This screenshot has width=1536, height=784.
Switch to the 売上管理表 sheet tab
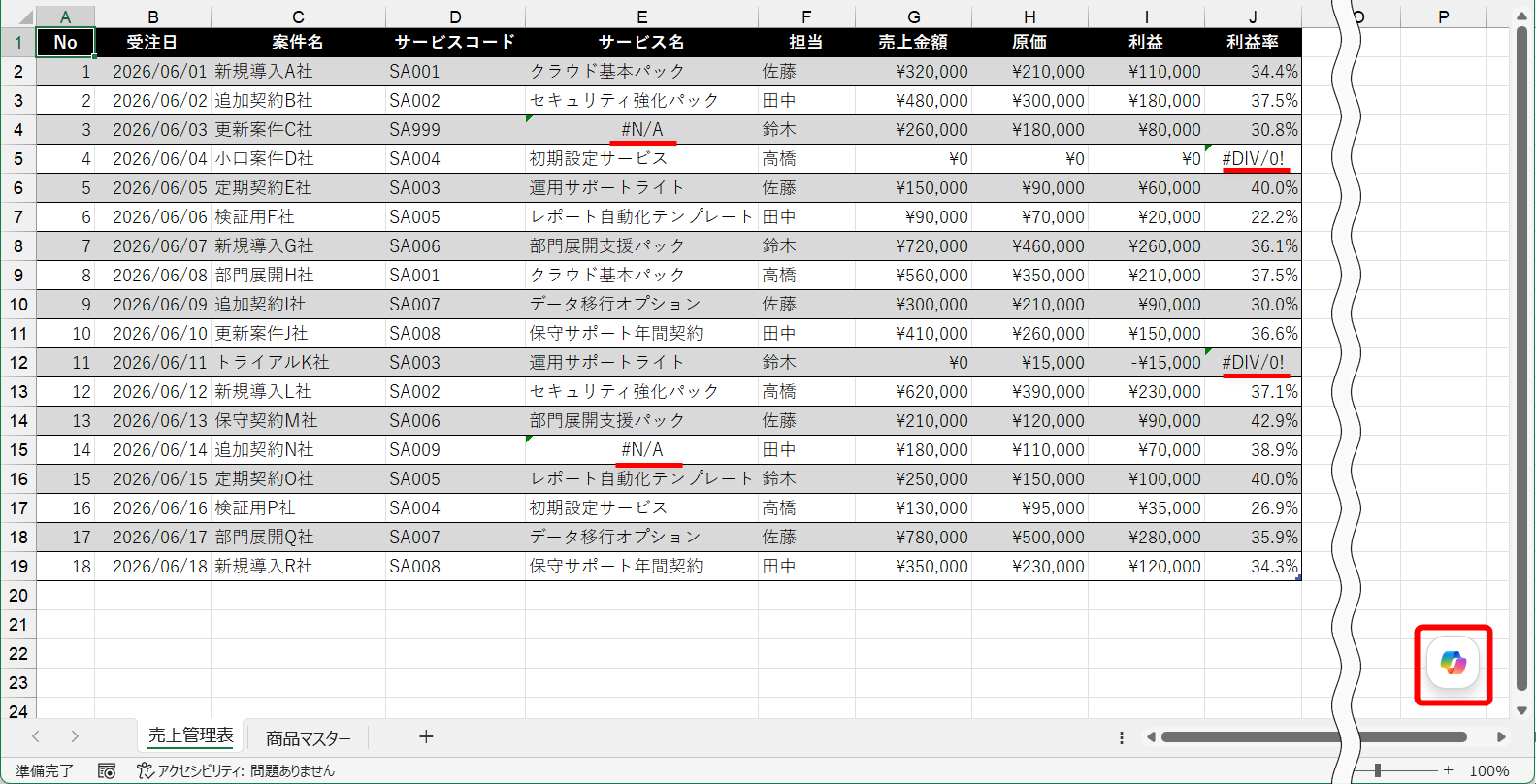click(x=191, y=736)
